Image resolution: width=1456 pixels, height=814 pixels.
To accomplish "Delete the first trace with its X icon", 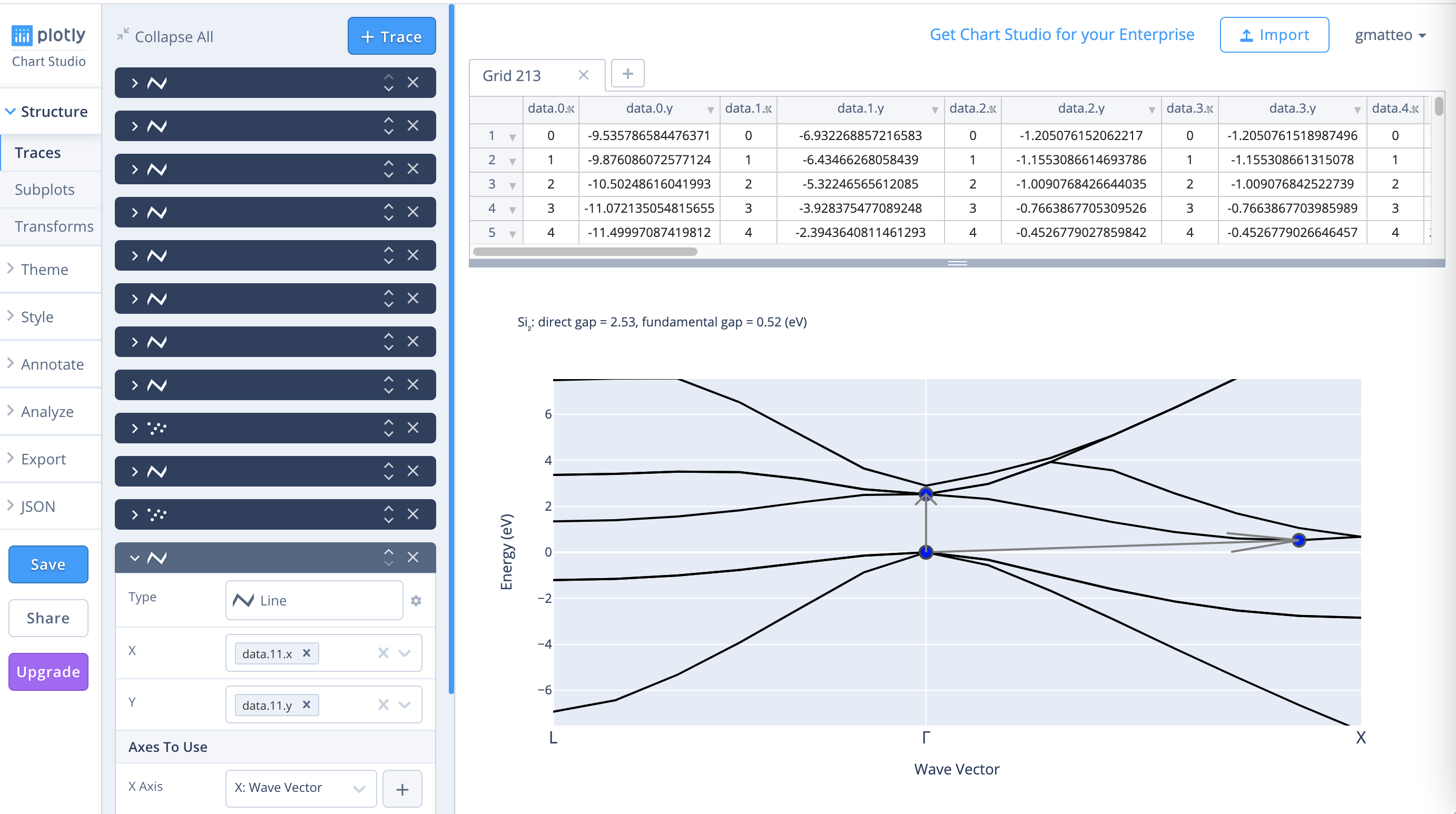I will pos(413,83).
